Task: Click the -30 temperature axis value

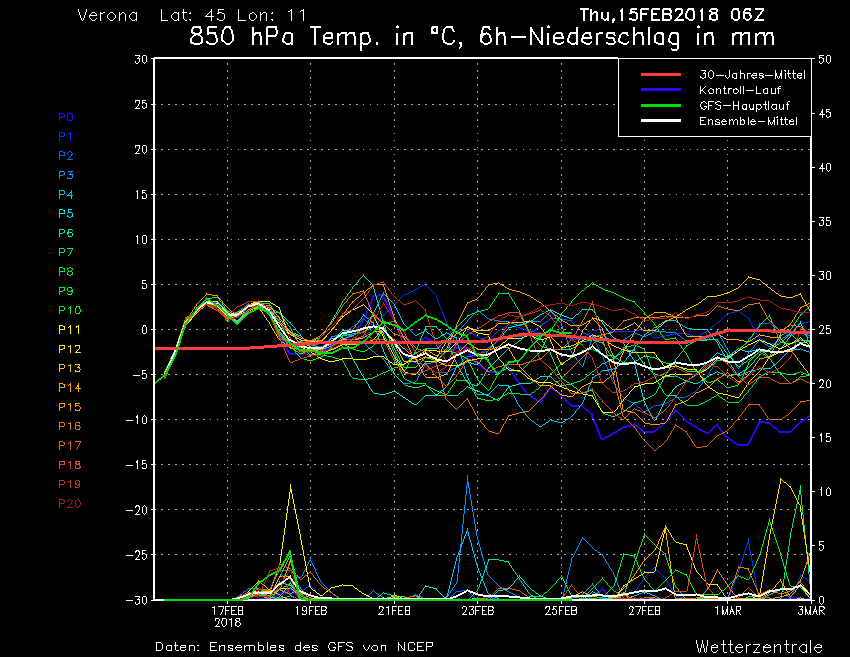Action: [137, 600]
